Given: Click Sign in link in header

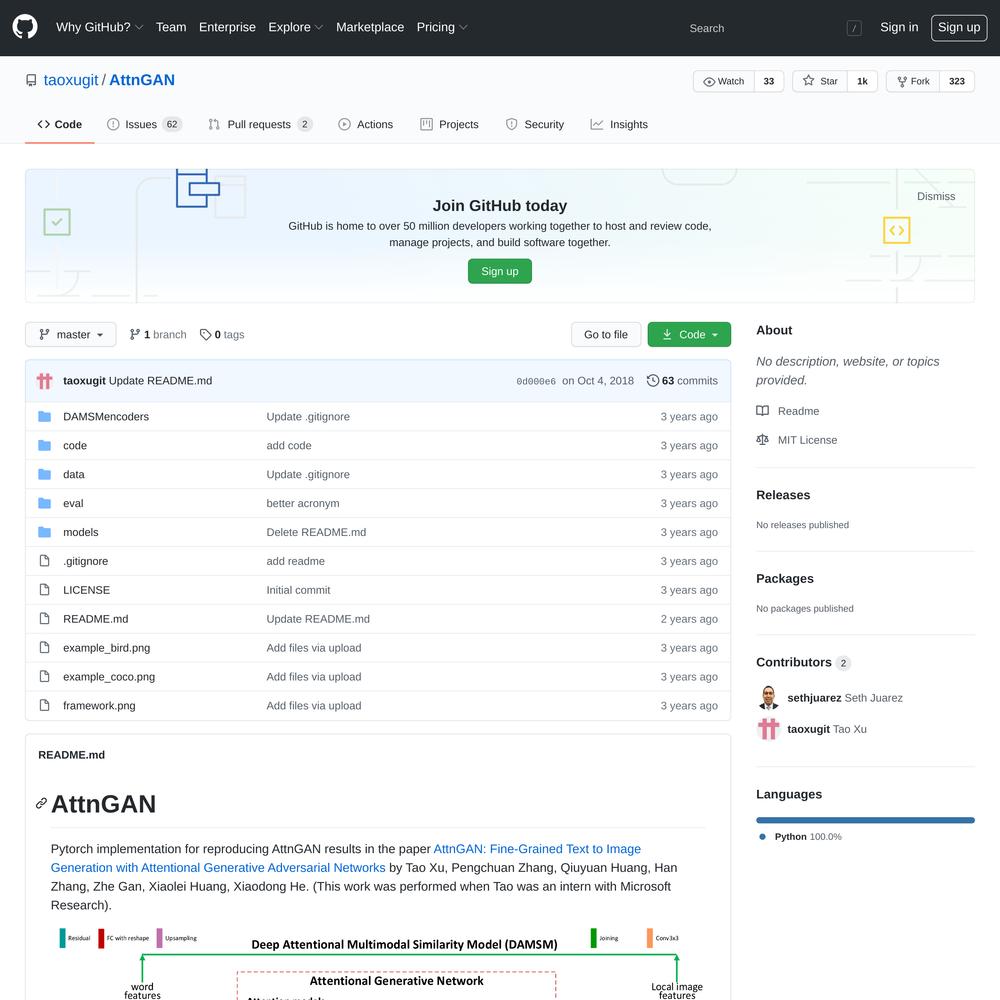Looking at the screenshot, I should click(x=899, y=27).
